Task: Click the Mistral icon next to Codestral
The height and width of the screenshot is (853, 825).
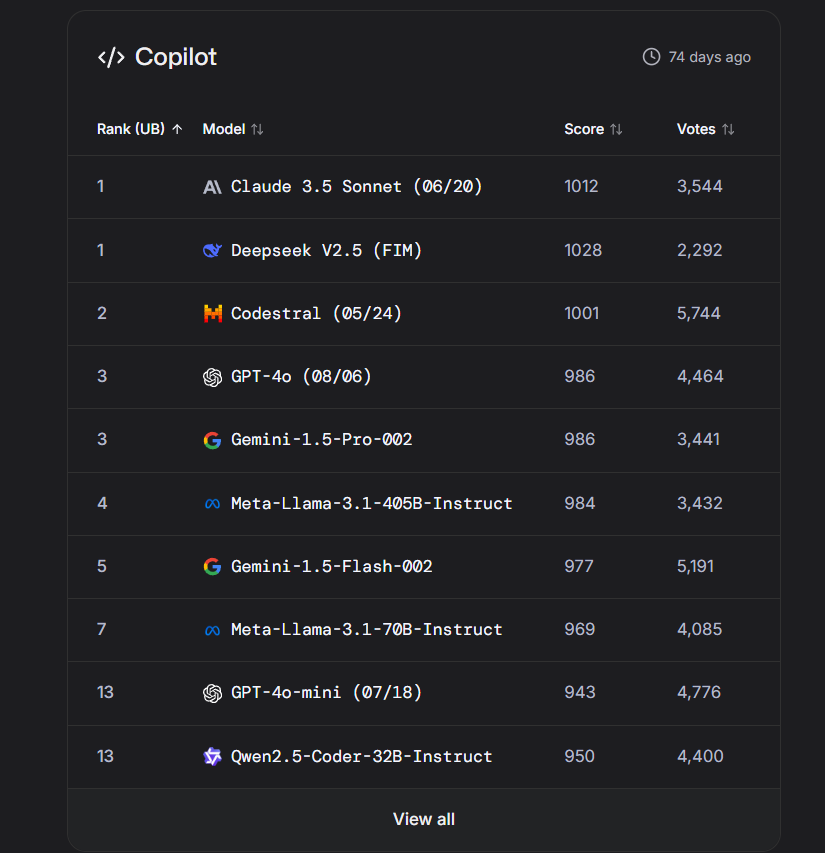Action: click(x=212, y=313)
